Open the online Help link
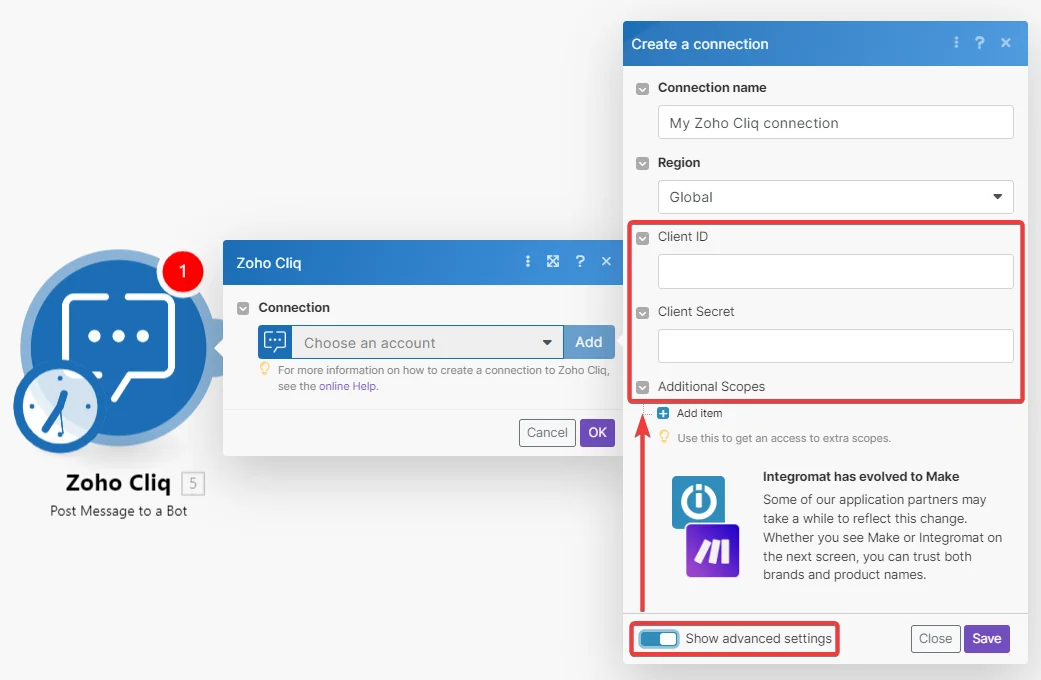 (347, 386)
